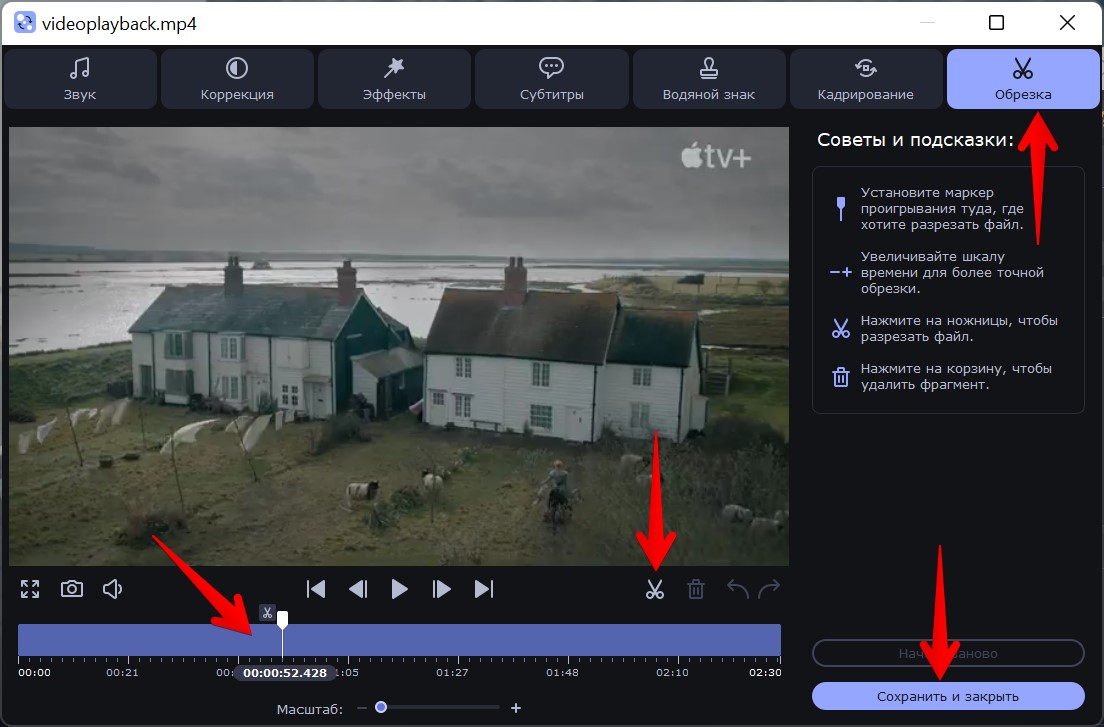This screenshot has width=1104, height=727.
Task: Redo the last undone action
Action: [x=769, y=589]
